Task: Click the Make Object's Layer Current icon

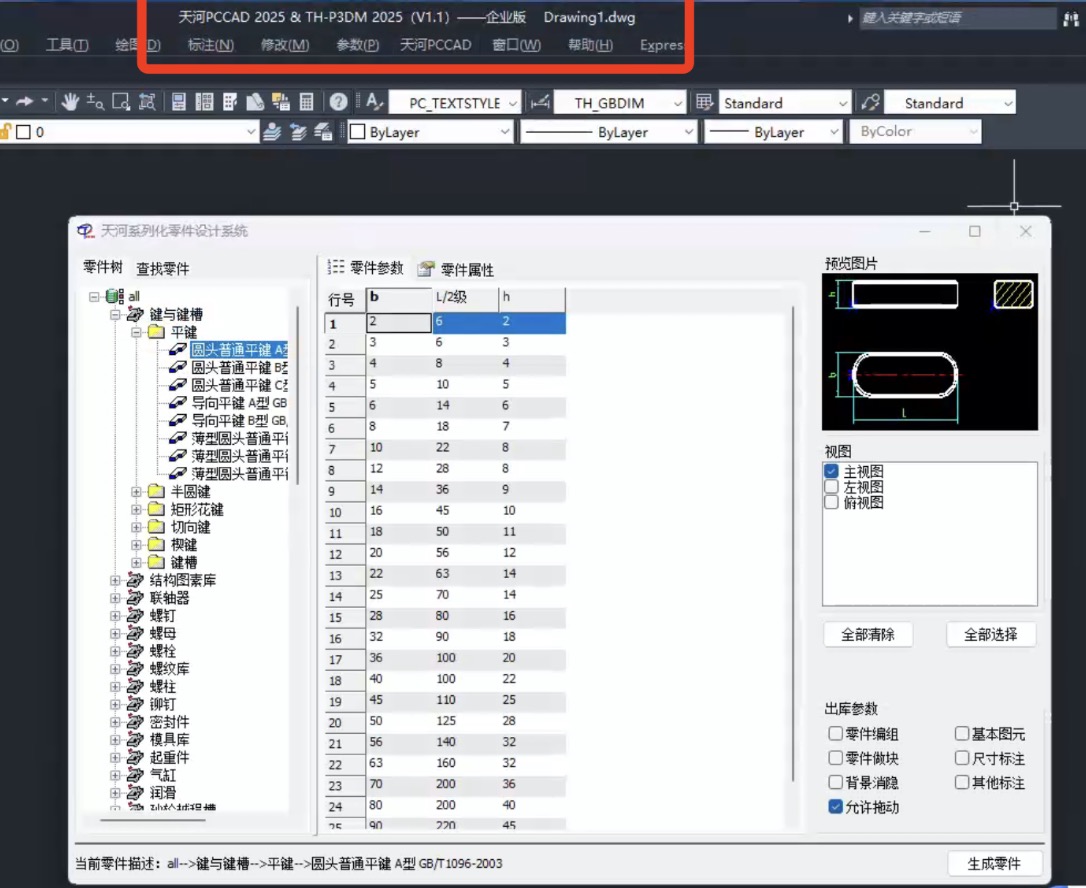Action: [x=272, y=132]
